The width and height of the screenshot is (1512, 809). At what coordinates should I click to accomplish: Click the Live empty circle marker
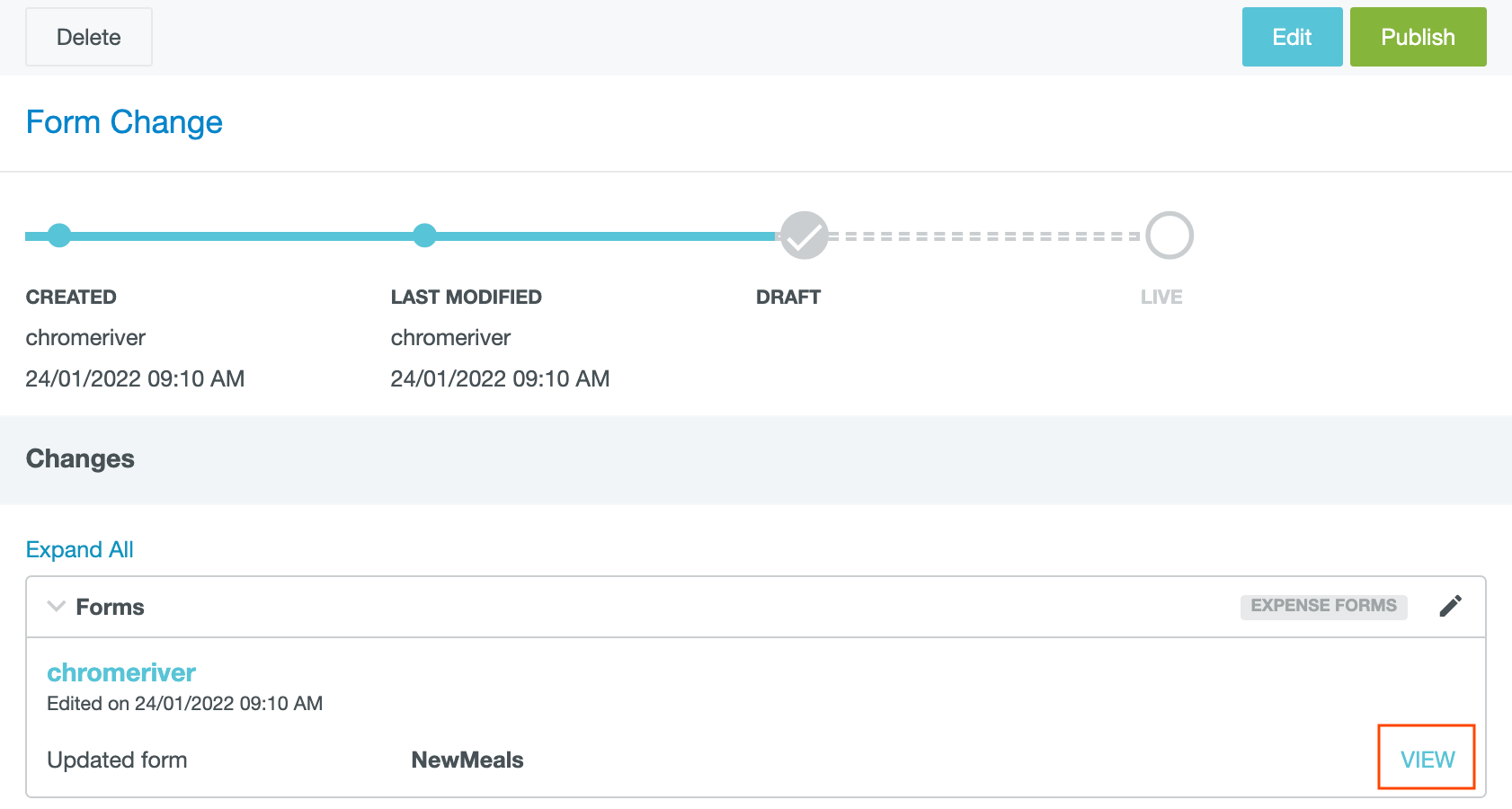click(1169, 236)
